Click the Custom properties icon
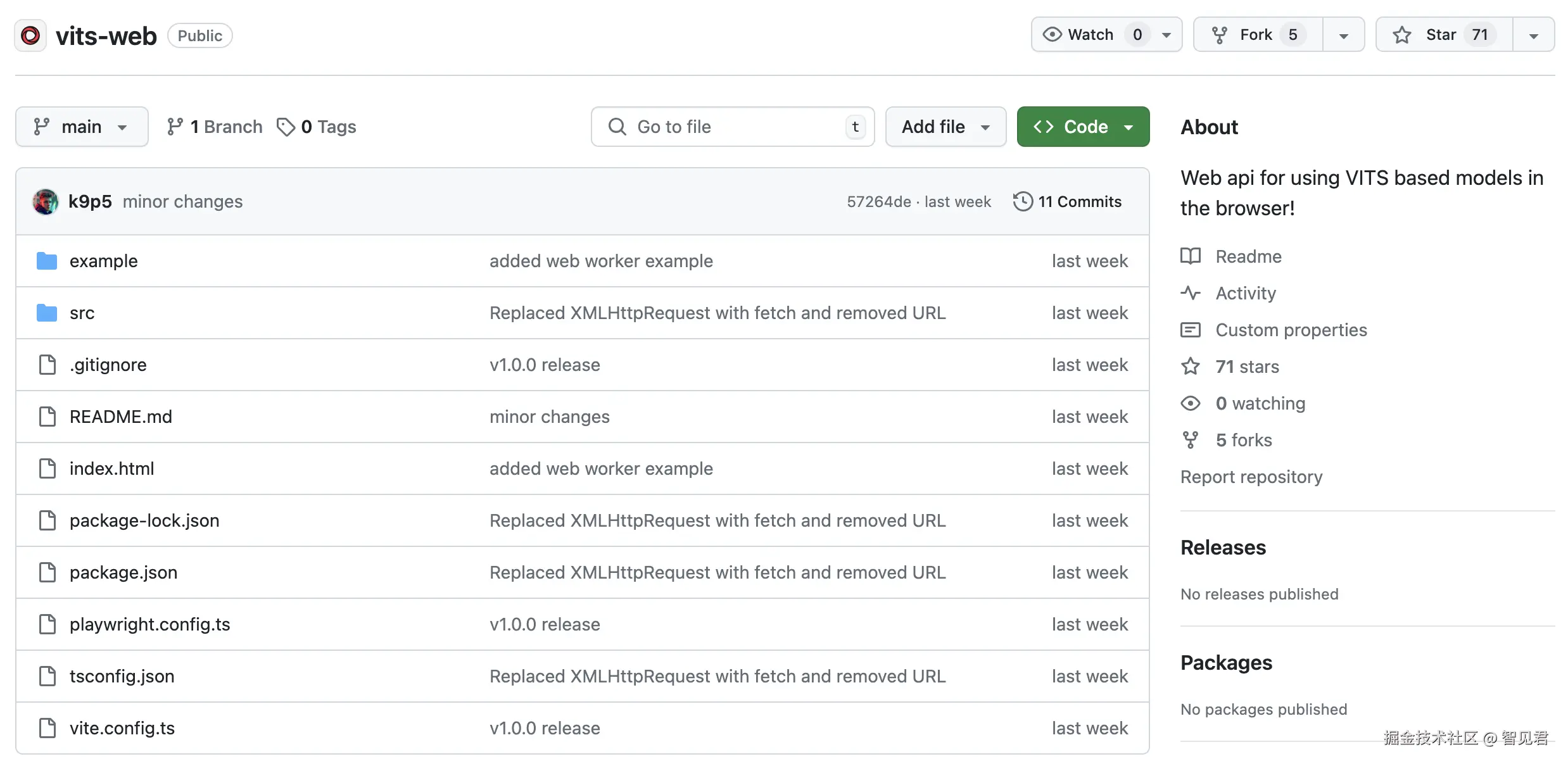The image size is (1568, 766). (x=1191, y=330)
